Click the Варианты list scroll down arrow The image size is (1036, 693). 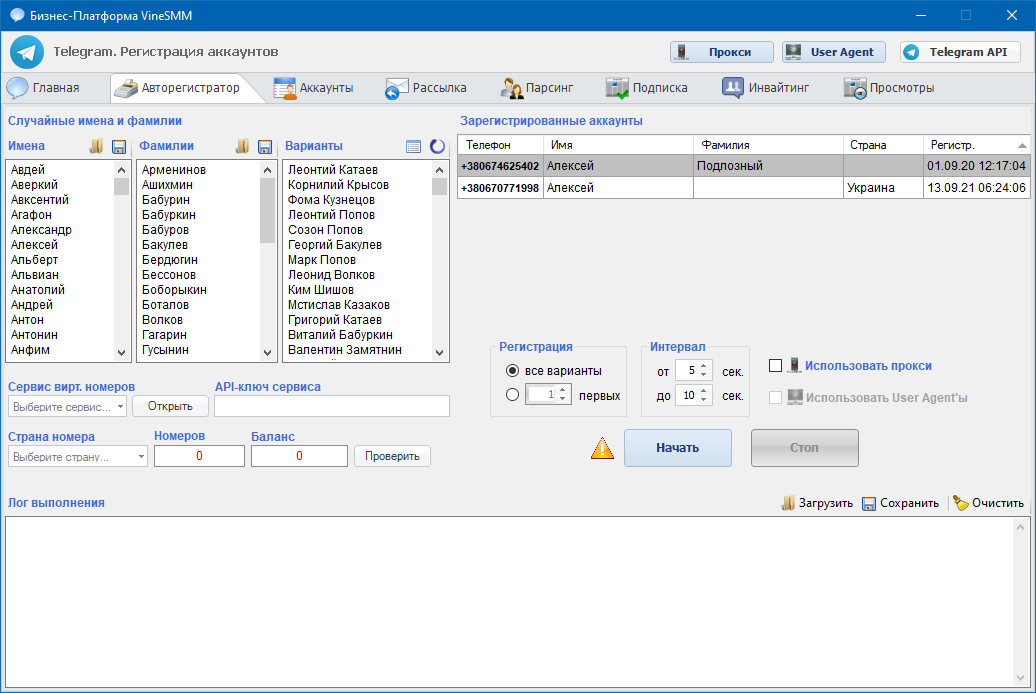[x=439, y=353]
